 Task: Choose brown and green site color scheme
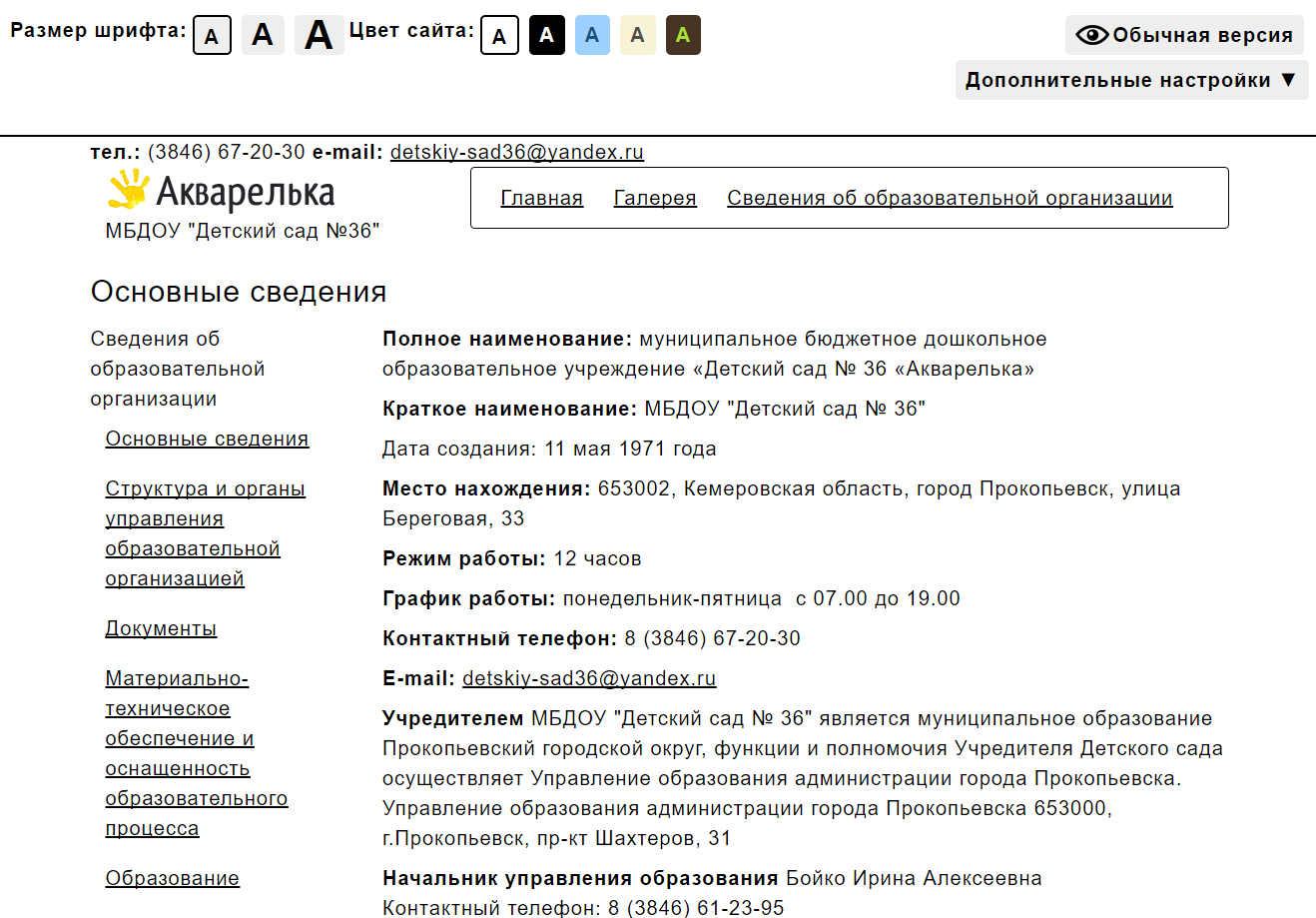point(683,35)
